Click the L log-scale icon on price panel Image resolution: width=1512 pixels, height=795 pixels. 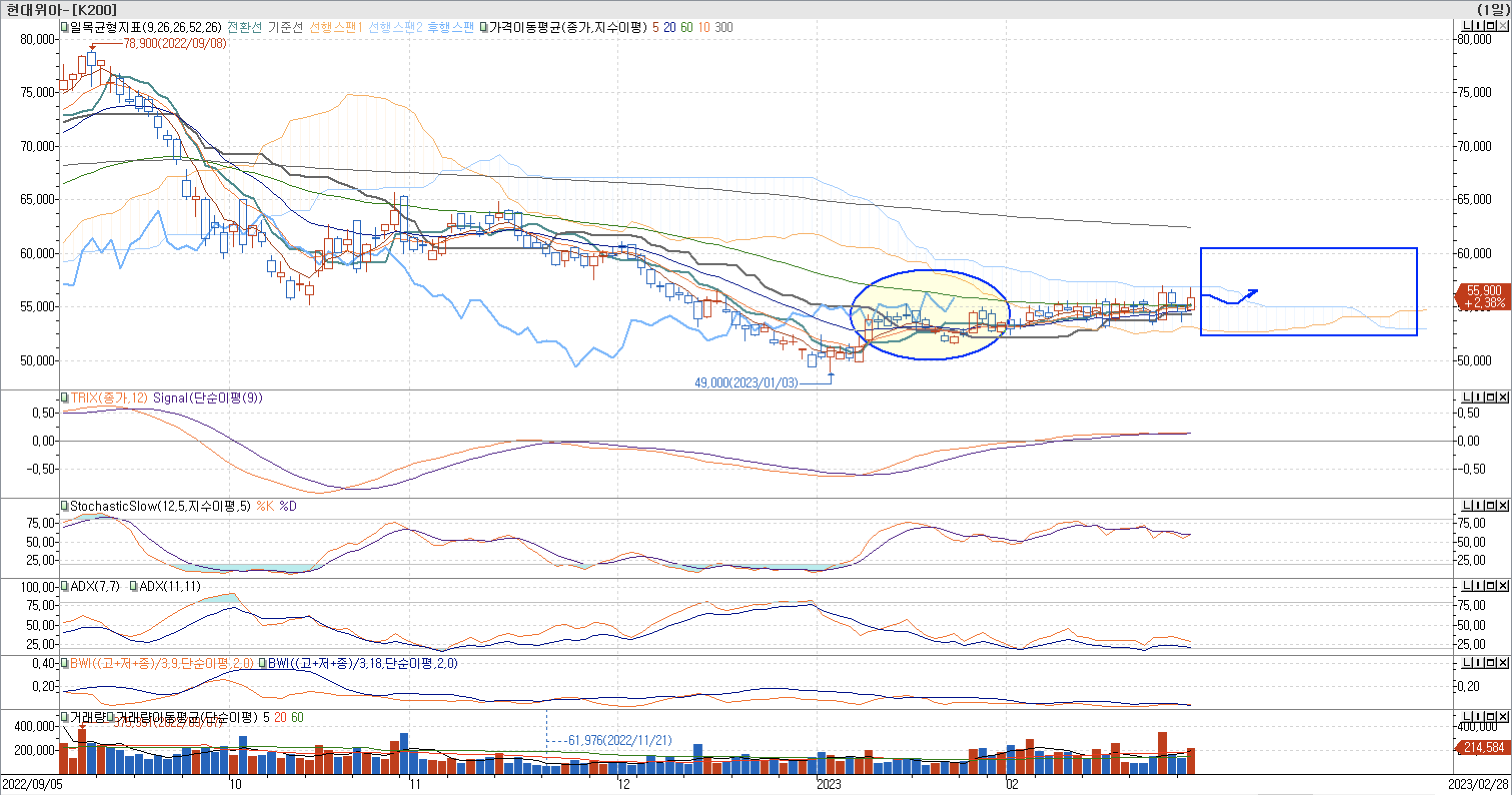1466,26
